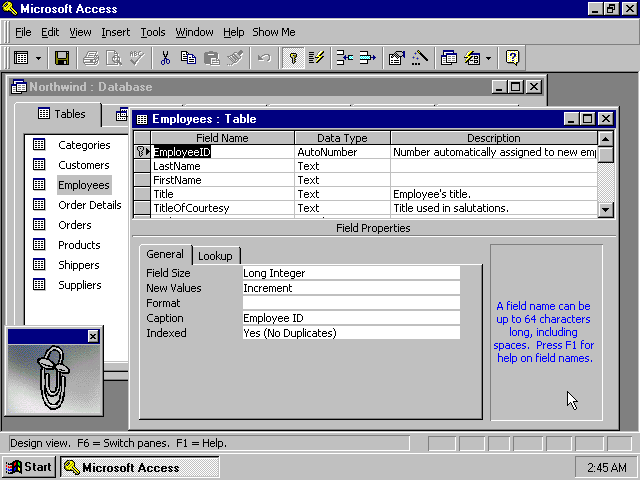Select the Employees table in the list
Screen dimensions: 640x480
point(84,185)
